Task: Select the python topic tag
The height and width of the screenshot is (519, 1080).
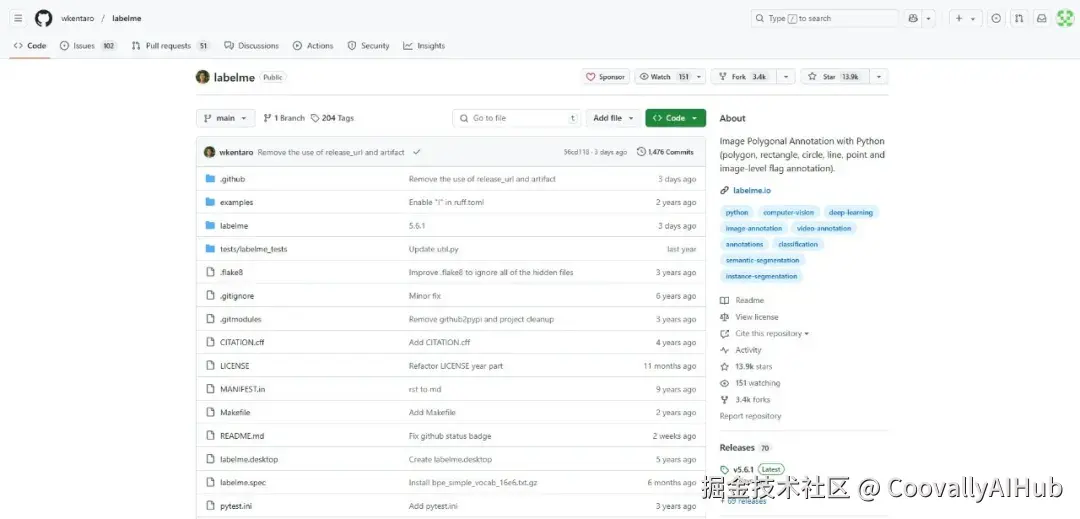Action: click(x=737, y=213)
